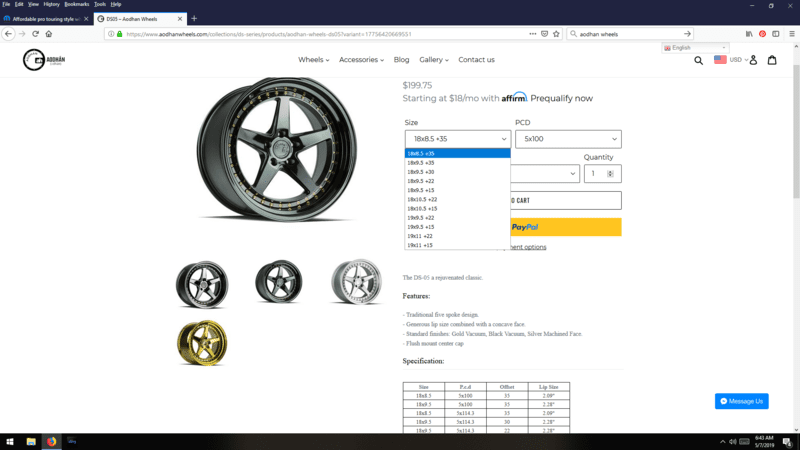Open the account login person icon
Screen dimensions: 800x450
pyautogui.click(x=753, y=60)
